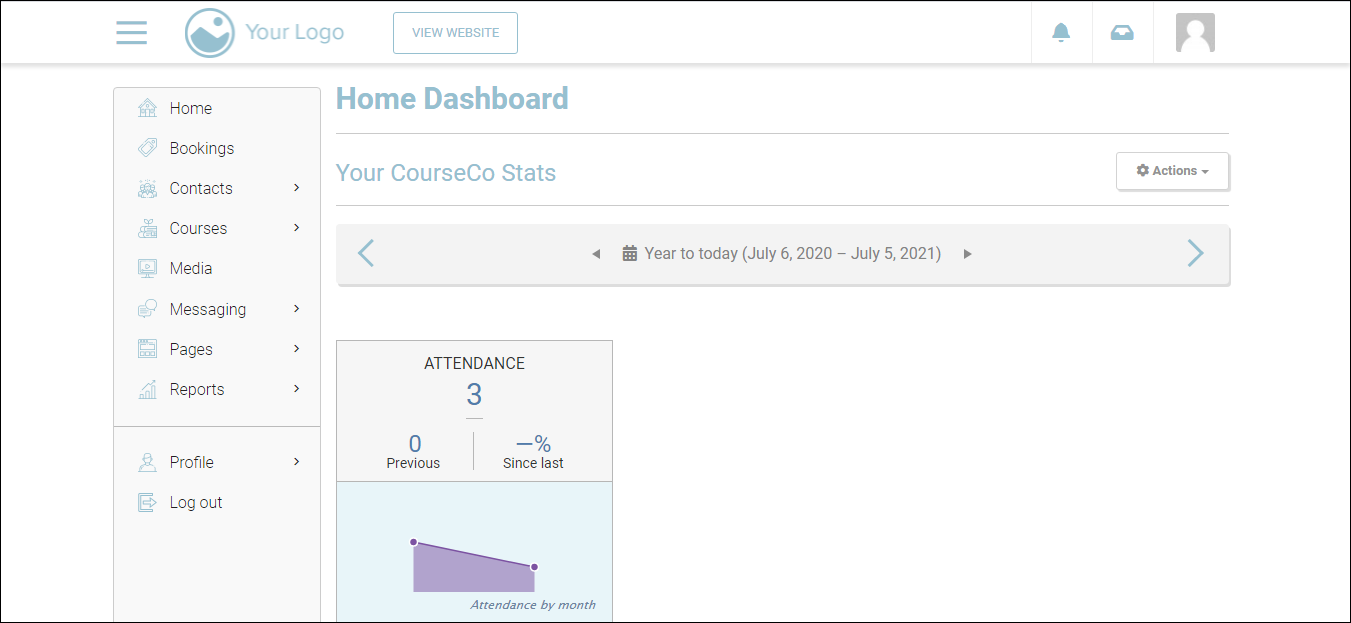Viewport: 1351px width, 623px height.
Task: Expand the Courses submenu chevron
Action: (297, 228)
